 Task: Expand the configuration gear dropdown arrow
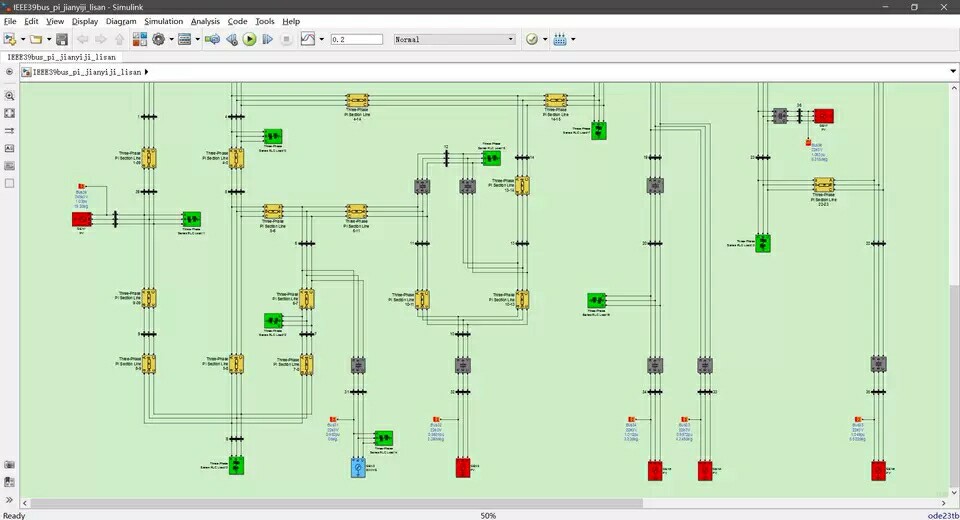[171, 39]
